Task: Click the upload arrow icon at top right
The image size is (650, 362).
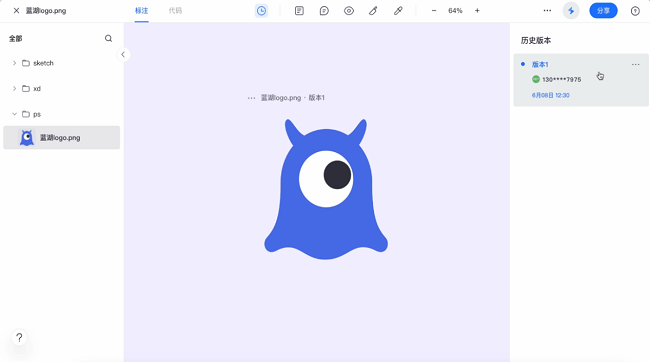Action: pyautogui.click(x=635, y=11)
